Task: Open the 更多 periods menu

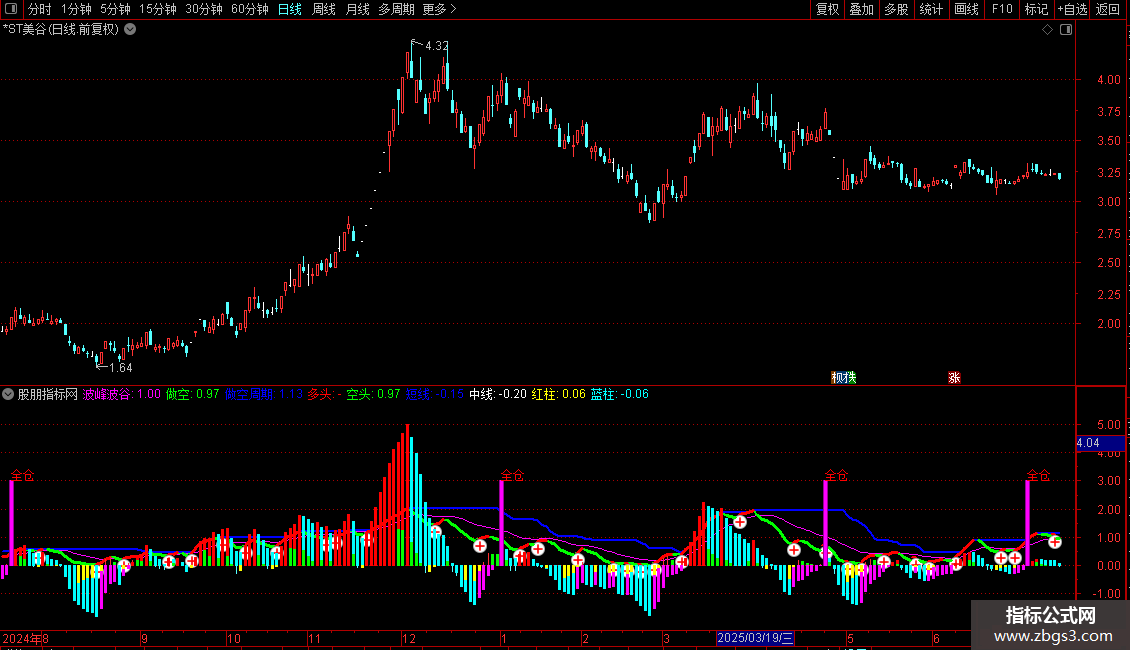Action: tap(440, 9)
